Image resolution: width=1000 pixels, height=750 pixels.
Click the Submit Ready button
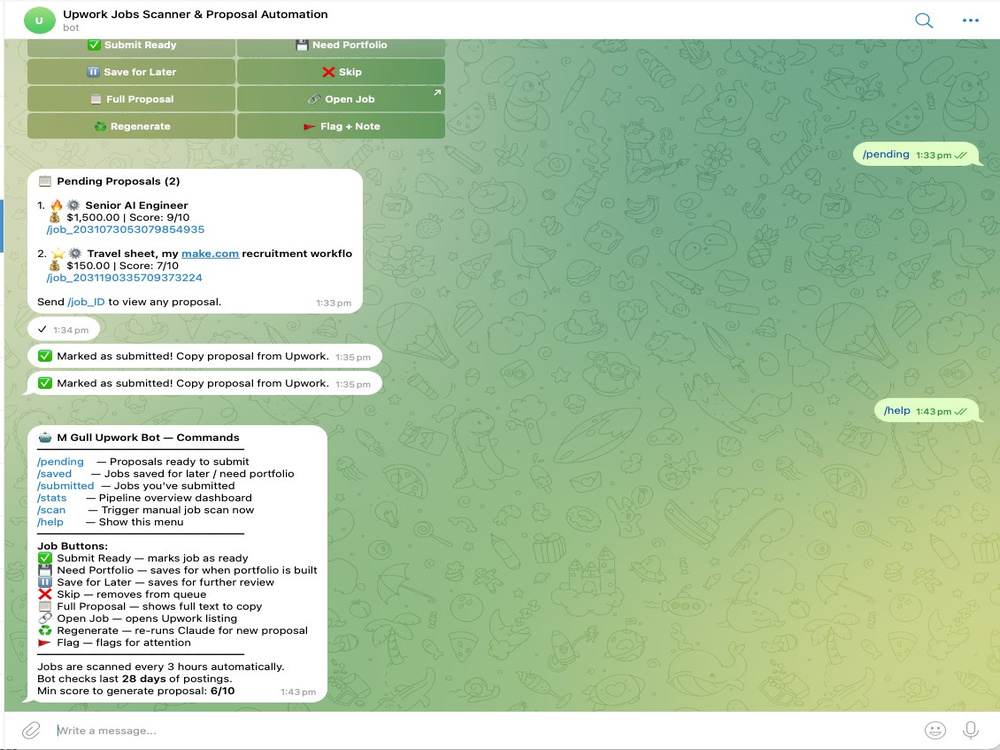coord(131,46)
